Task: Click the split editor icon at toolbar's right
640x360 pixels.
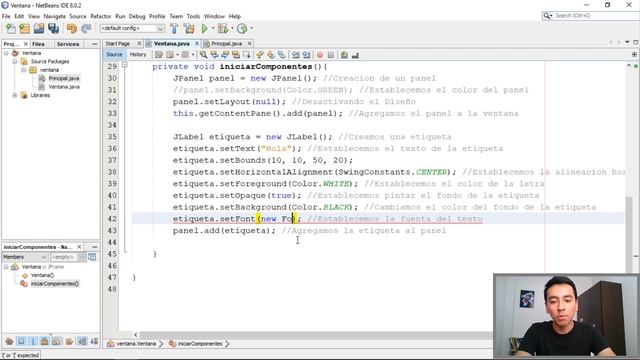Action: (634, 54)
